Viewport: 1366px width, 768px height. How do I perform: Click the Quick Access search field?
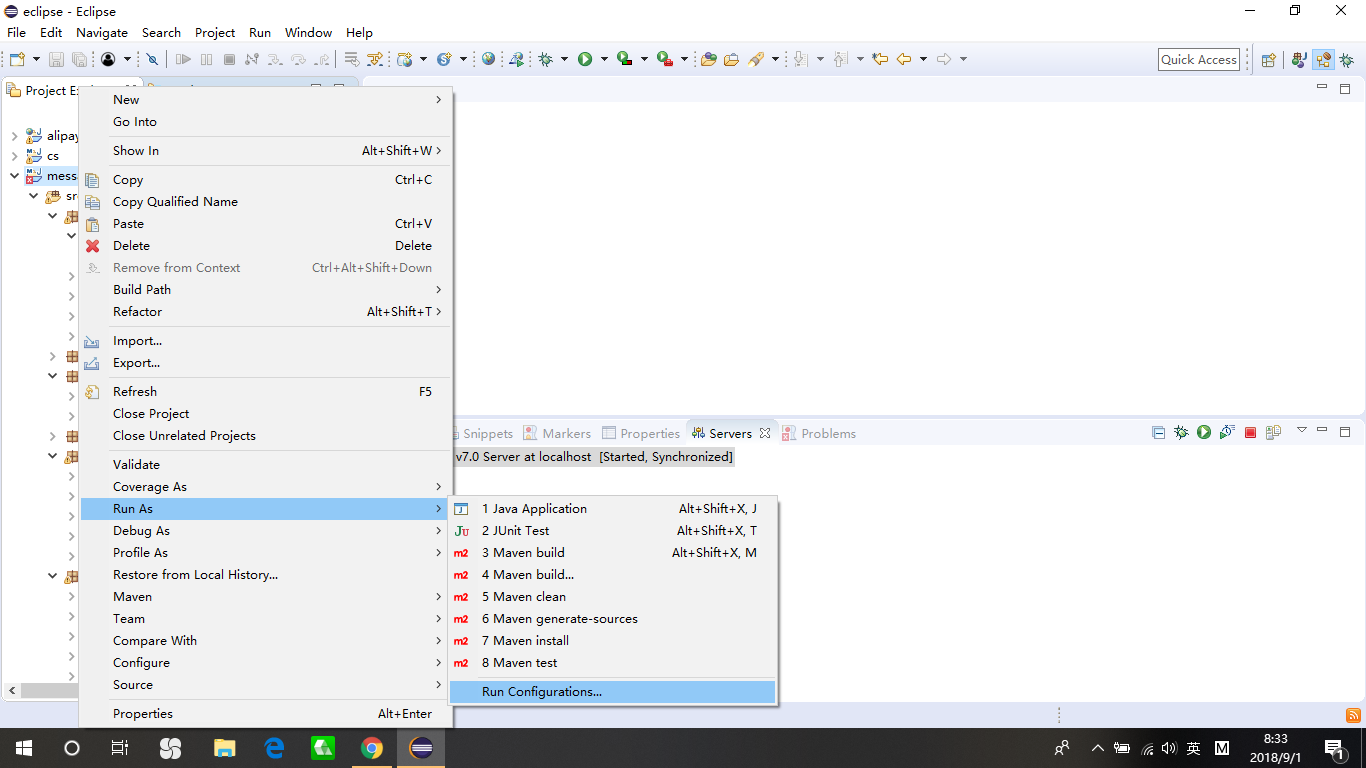tap(1199, 60)
